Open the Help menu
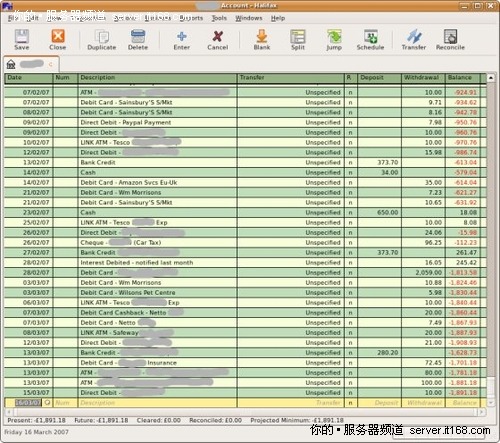The width and height of the screenshot is (500, 443). (278, 18)
